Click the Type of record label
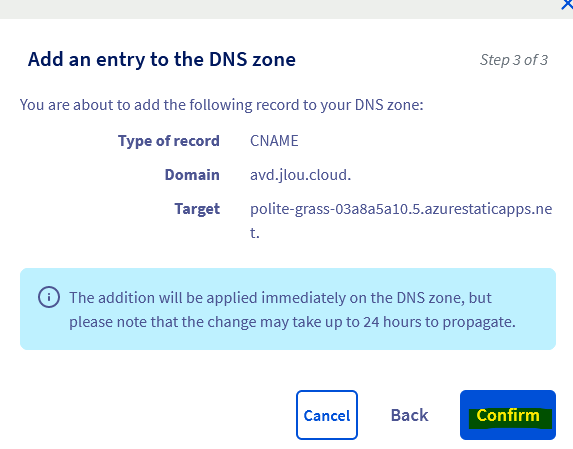 click(x=168, y=141)
